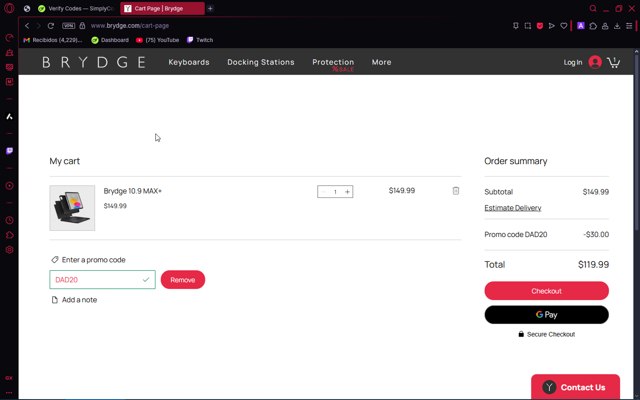Toggle the Enter a promo code section

(88, 260)
